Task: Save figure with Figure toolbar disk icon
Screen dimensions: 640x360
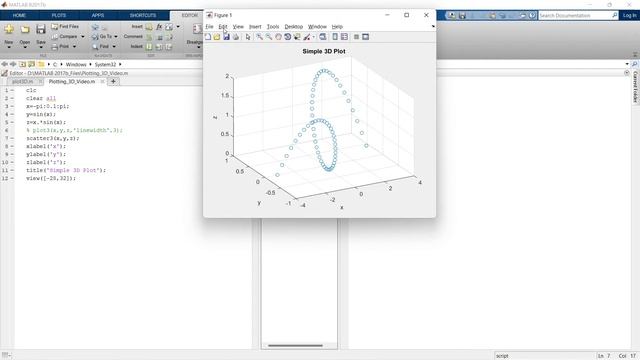Action: pyautogui.click(x=226, y=37)
